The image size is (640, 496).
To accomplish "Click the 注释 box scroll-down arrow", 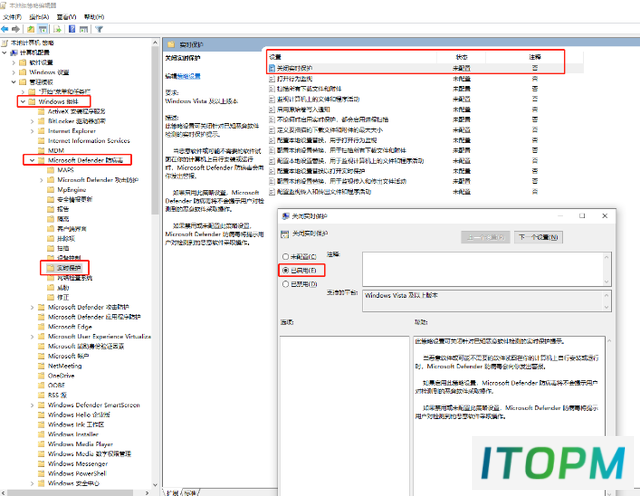I will [607, 282].
